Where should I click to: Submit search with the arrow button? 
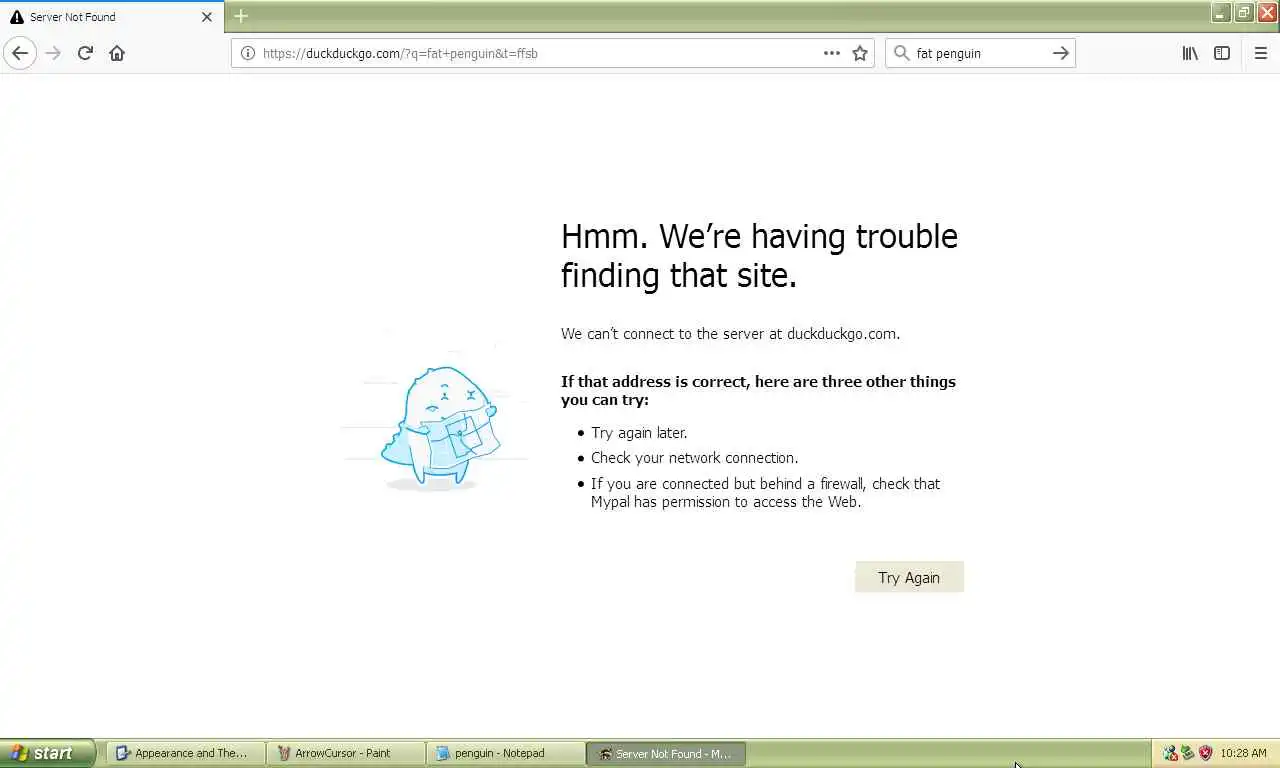coord(1061,53)
